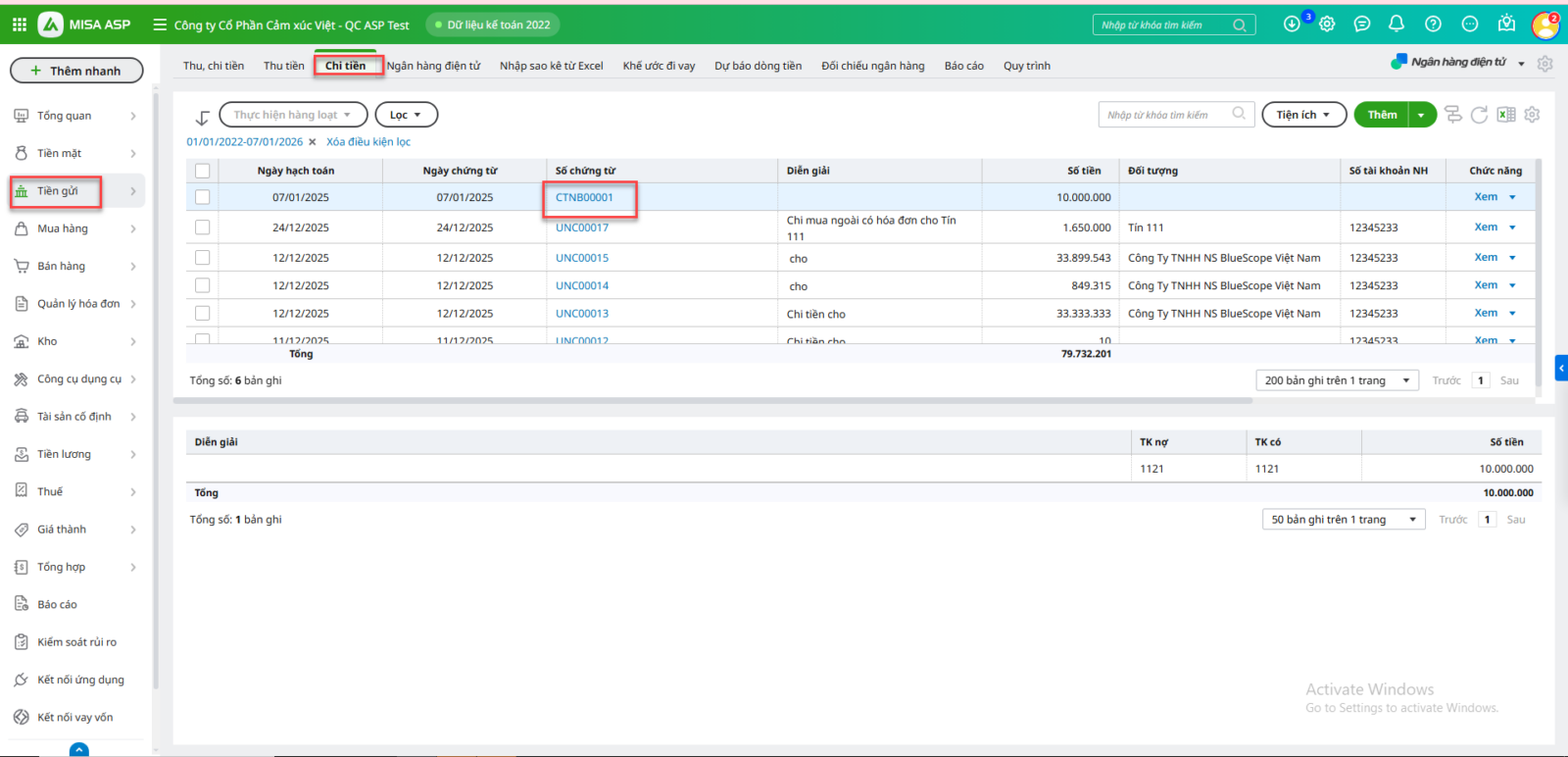
Task: Click the Thêm nhanh button
Action: pyautogui.click(x=76, y=71)
